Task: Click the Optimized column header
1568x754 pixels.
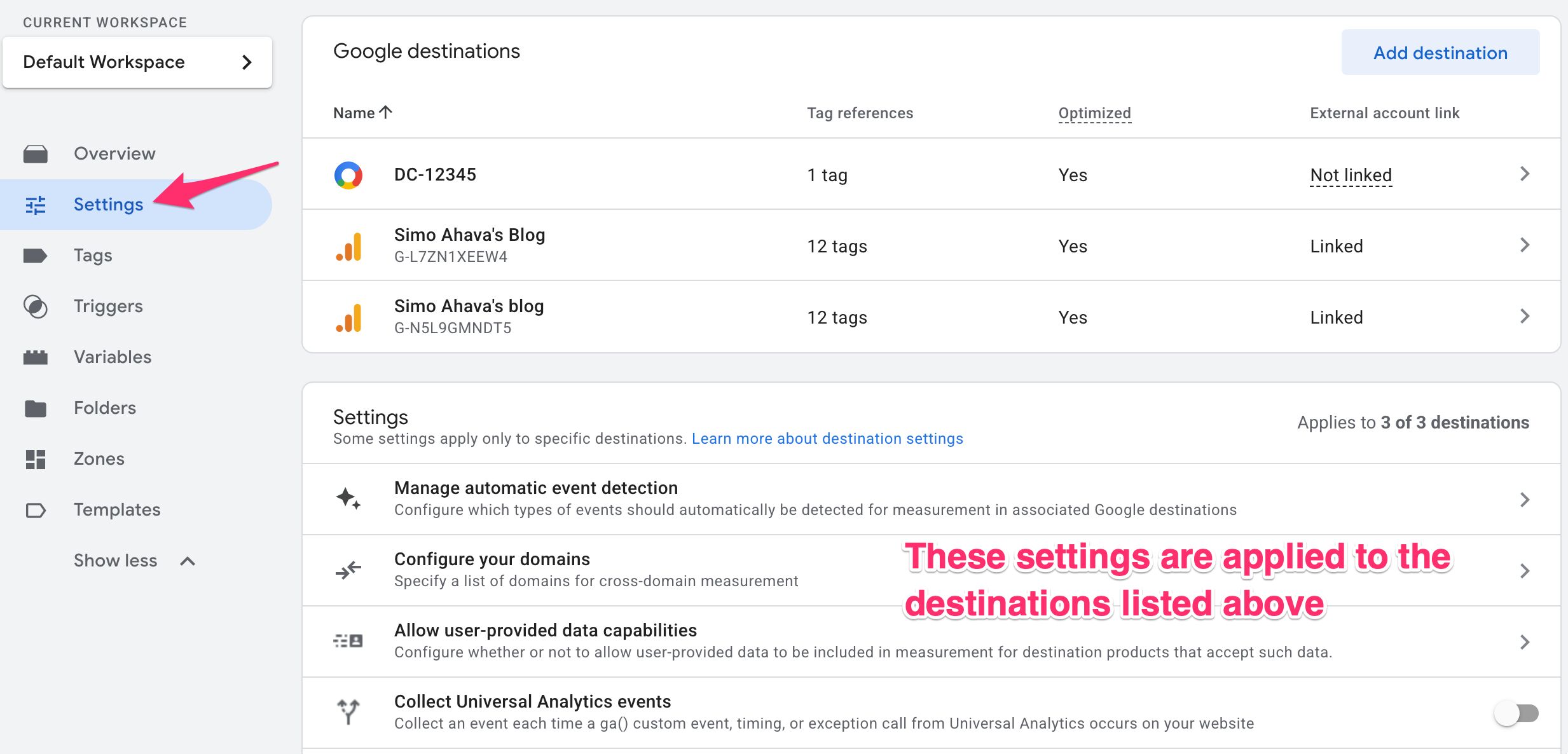Action: tap(1094, 113)
